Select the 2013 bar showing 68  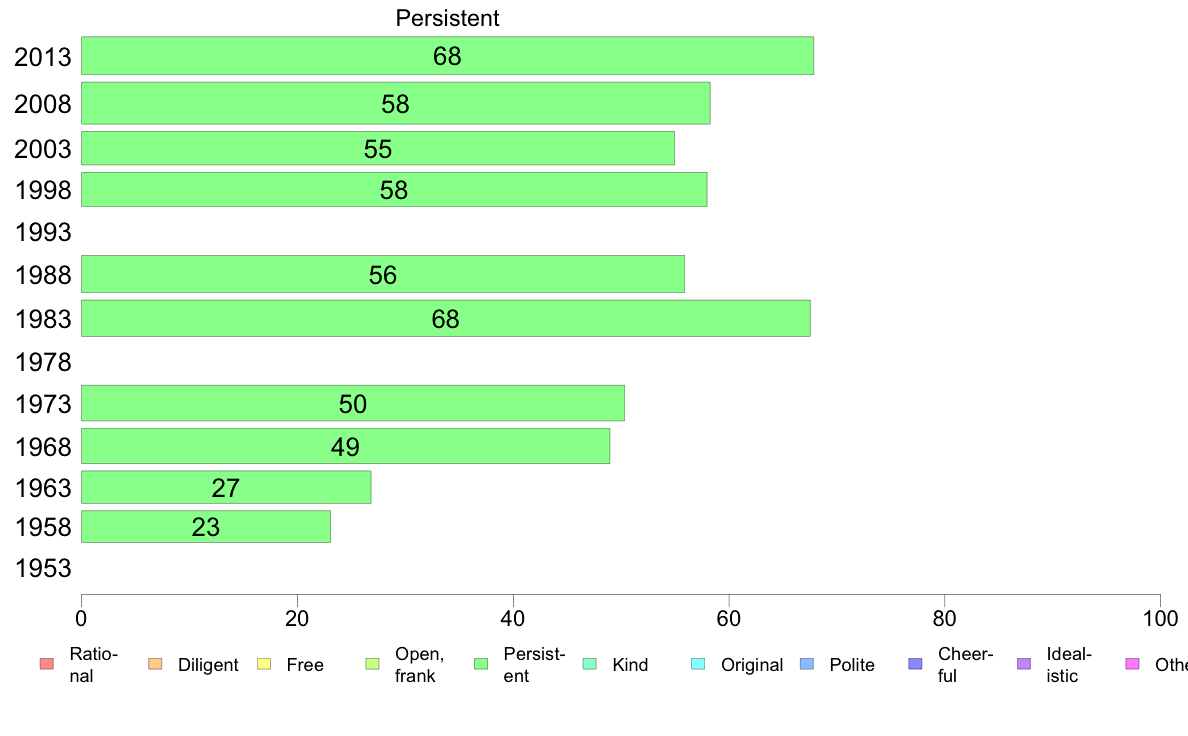(447, 55)
